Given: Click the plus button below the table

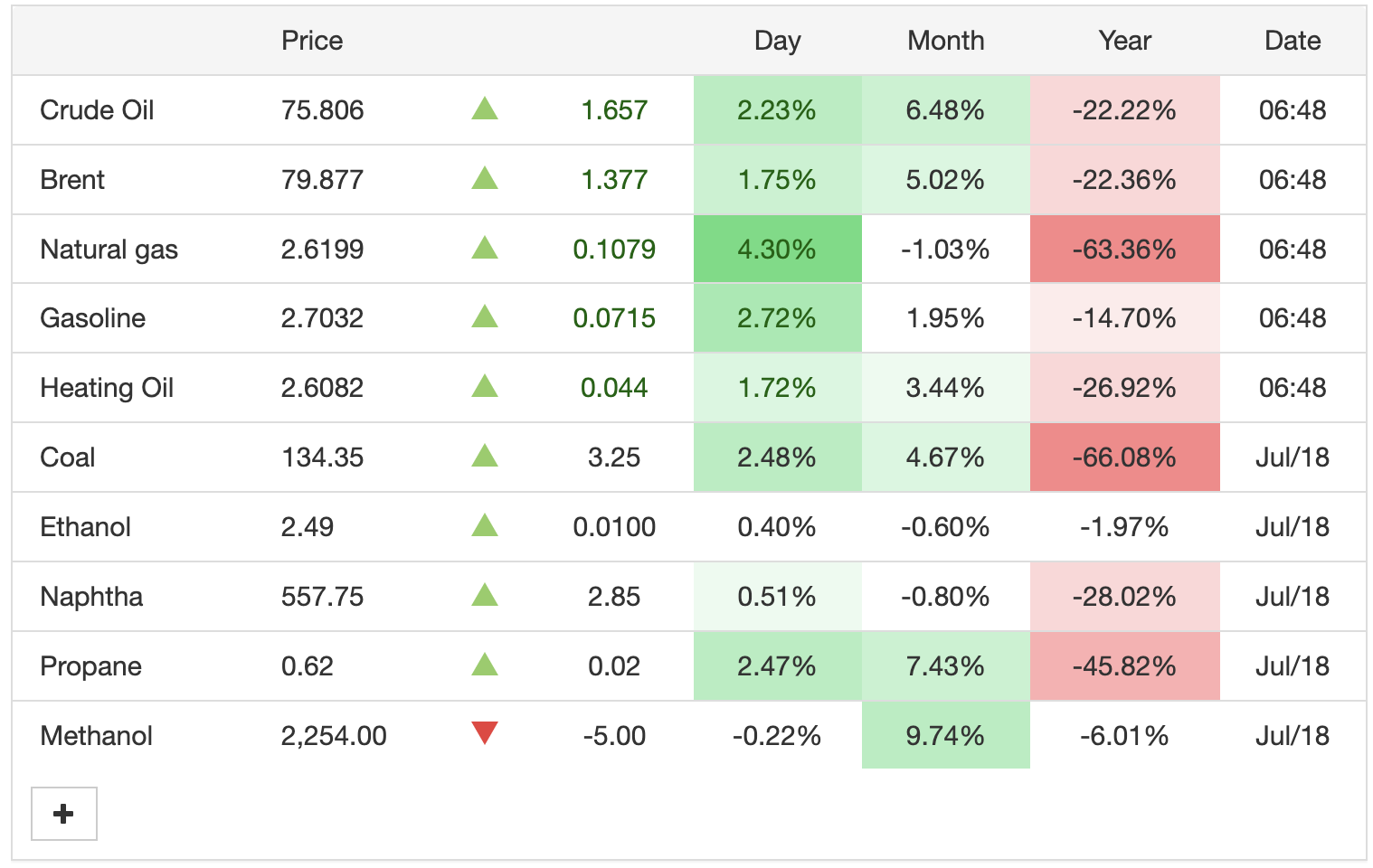Looking at the screenshot, I should tap(64, 814).
